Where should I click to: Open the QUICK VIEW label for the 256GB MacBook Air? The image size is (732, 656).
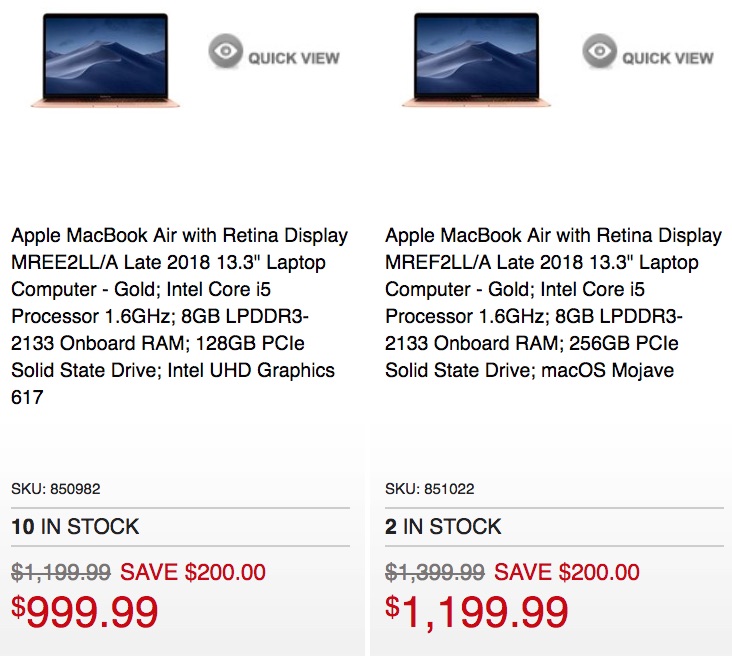pyautogui.click(x=667, y=58)
